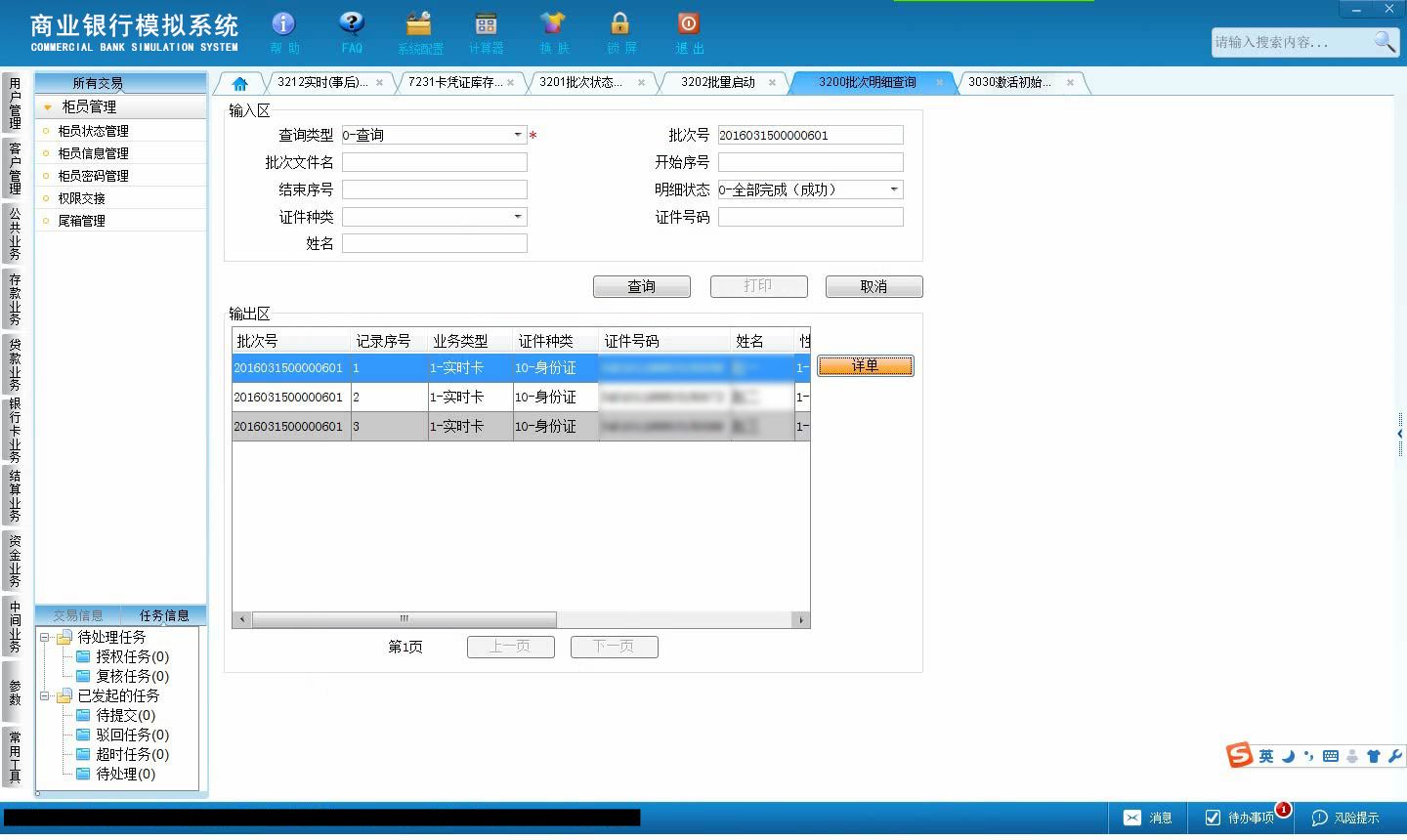Click the 详单 detail button
This screenshot has width=1407, height=840.
tap(865, 365)
